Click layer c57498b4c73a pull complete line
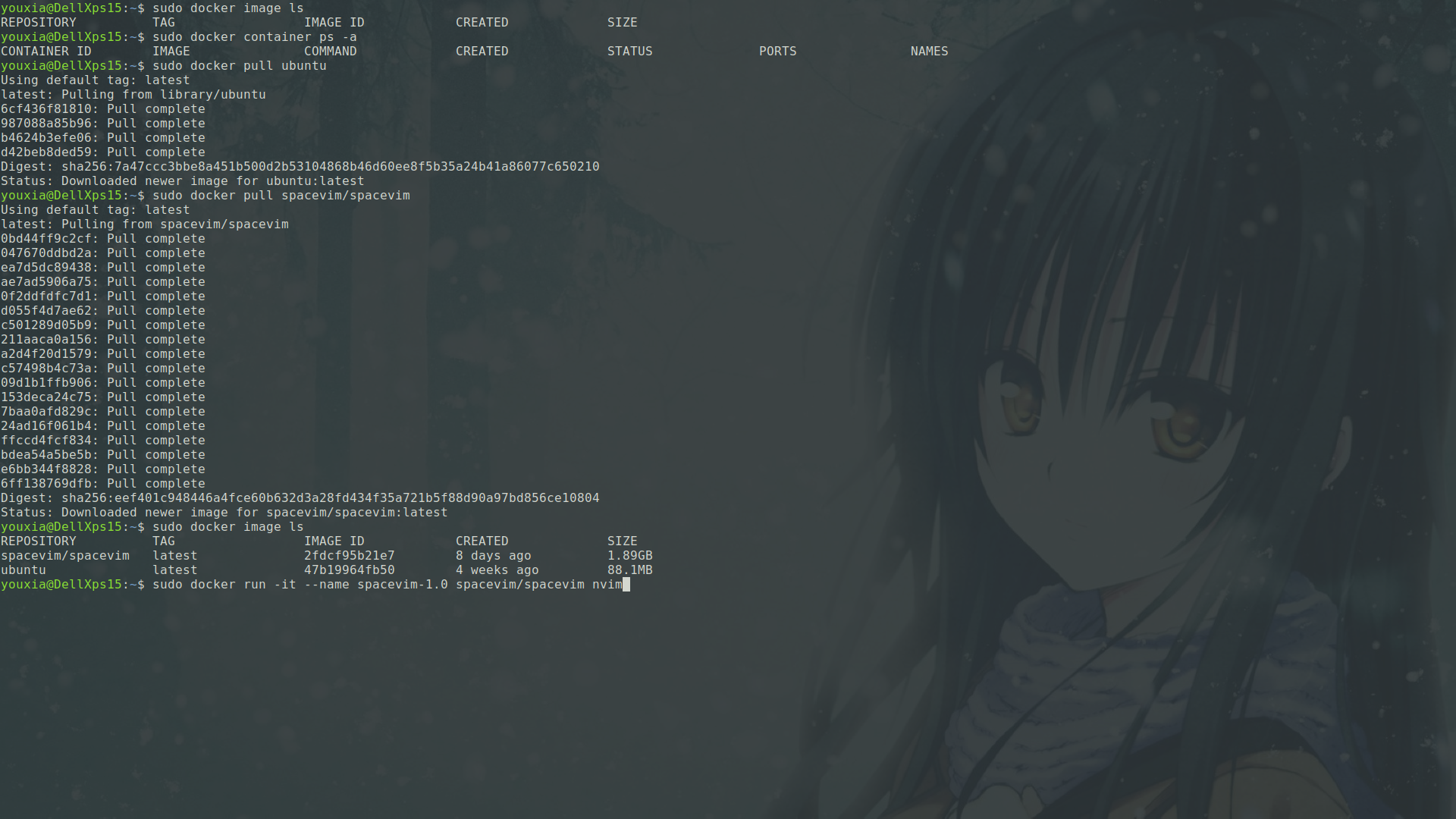The width and height of the screenshot is (1456, 819). pos(103,369)
